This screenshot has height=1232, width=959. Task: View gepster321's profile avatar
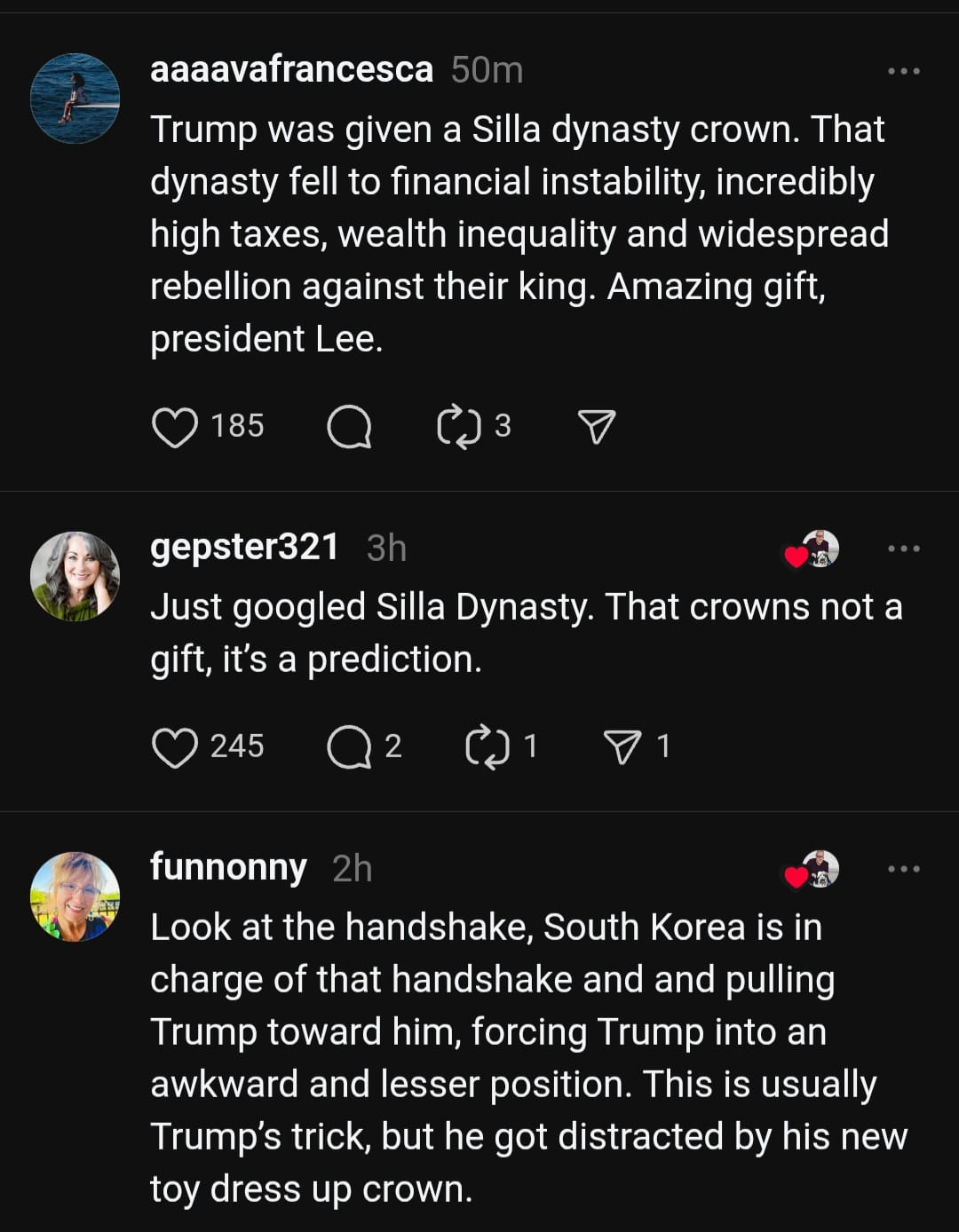[75, 576]
